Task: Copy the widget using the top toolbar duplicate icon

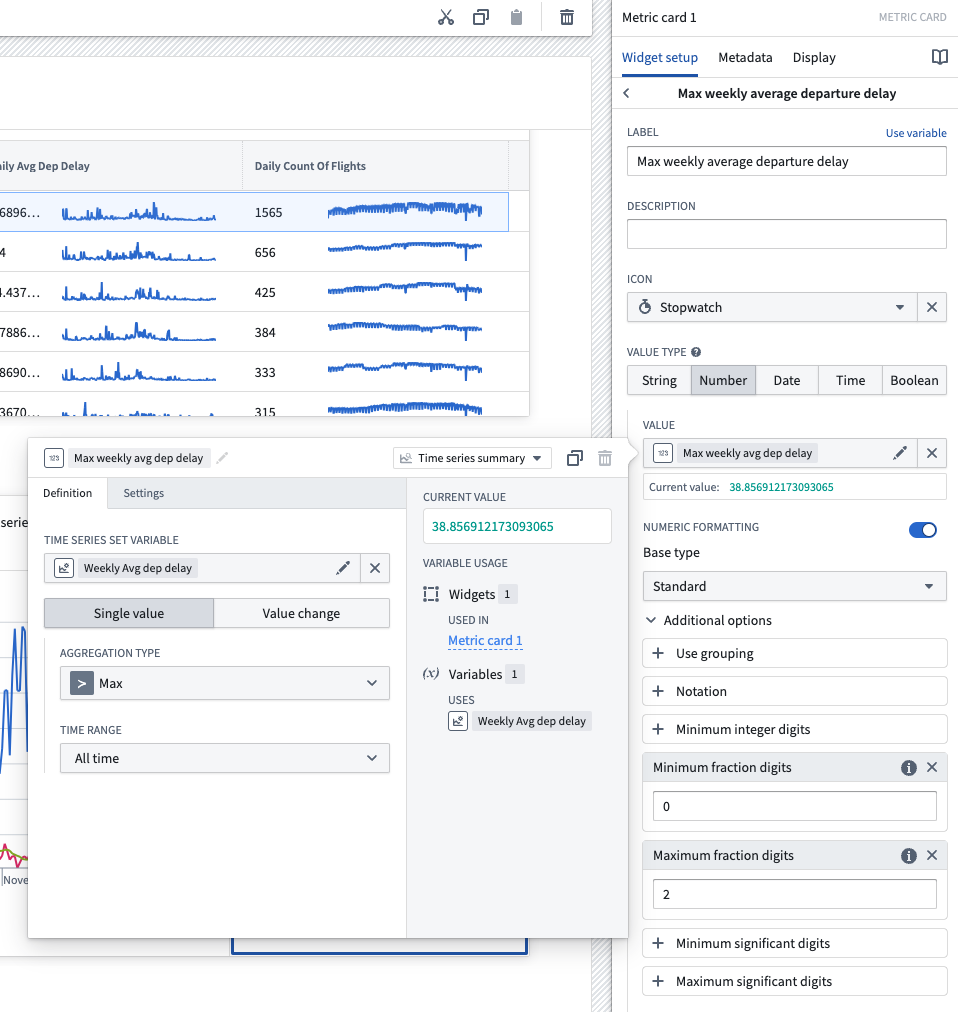Action: point(481,17)
